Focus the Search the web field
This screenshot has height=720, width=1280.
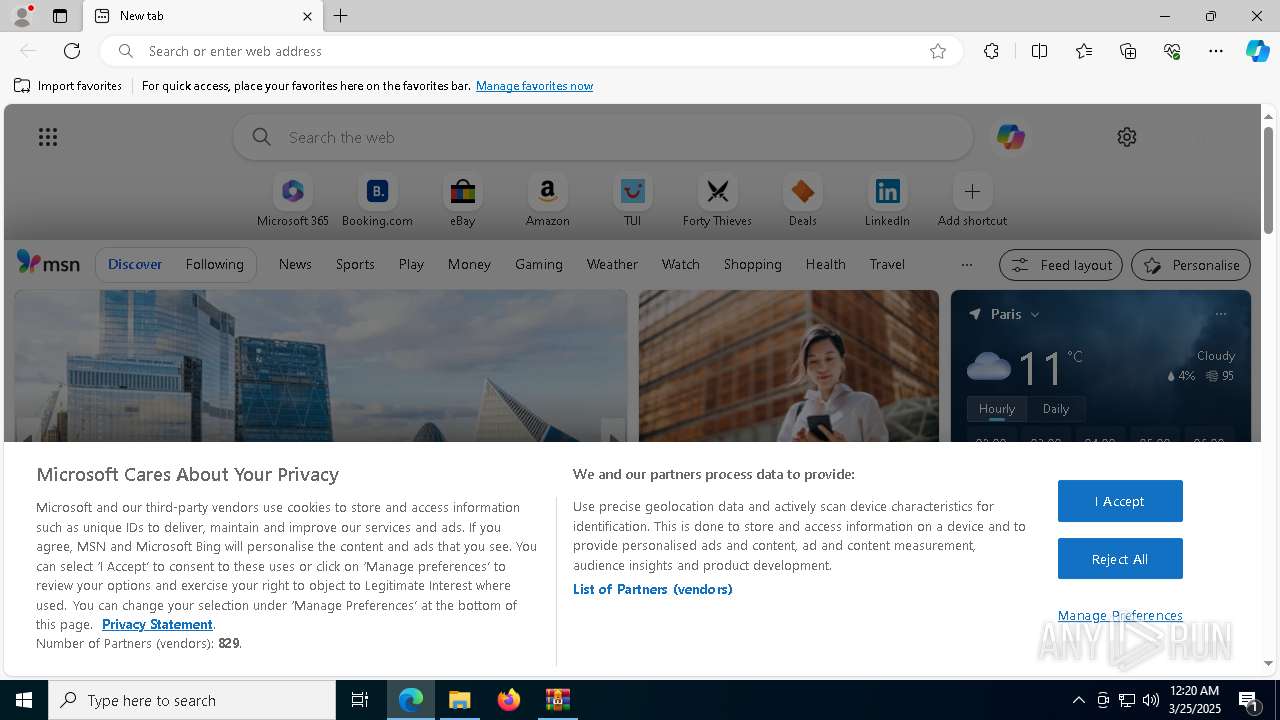[603, 137]
